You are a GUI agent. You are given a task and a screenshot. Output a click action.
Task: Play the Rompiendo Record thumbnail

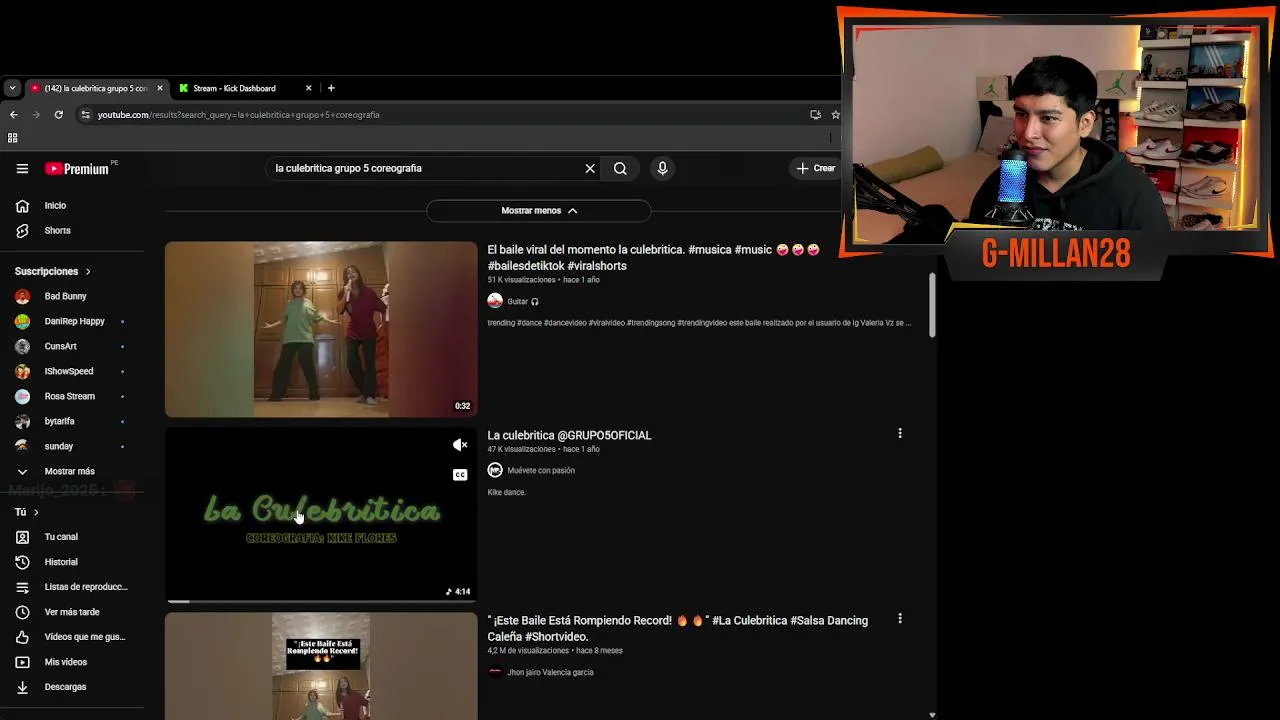[x=321, y=666]
